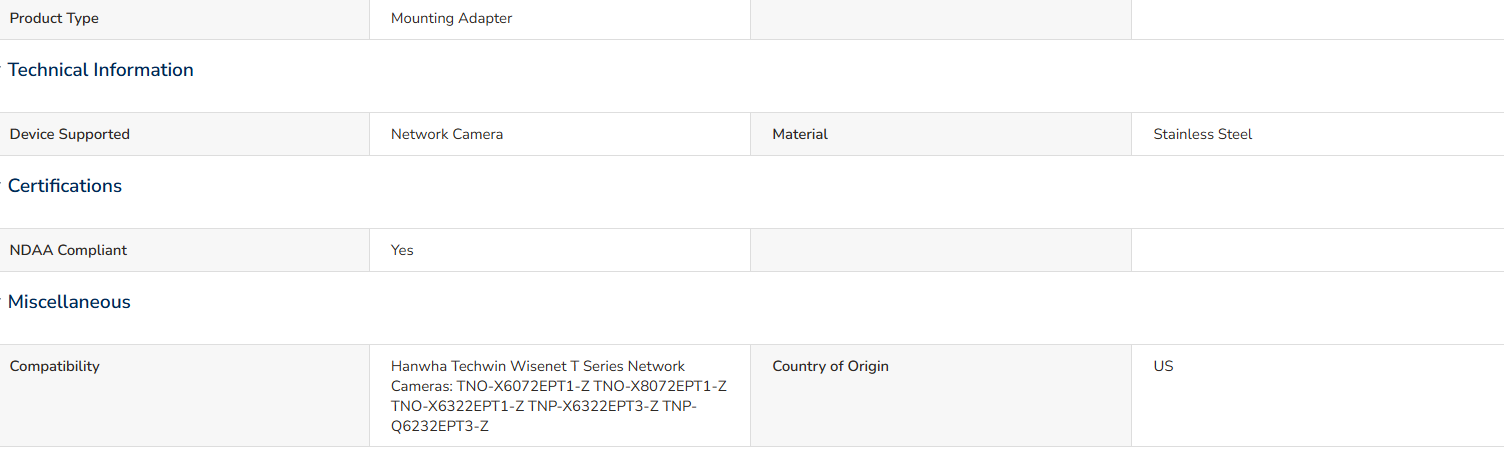This screenshot has width=1504, height=451.
Task: Expand the Miscellaneous section heading
Action: (x=69, y=302)
